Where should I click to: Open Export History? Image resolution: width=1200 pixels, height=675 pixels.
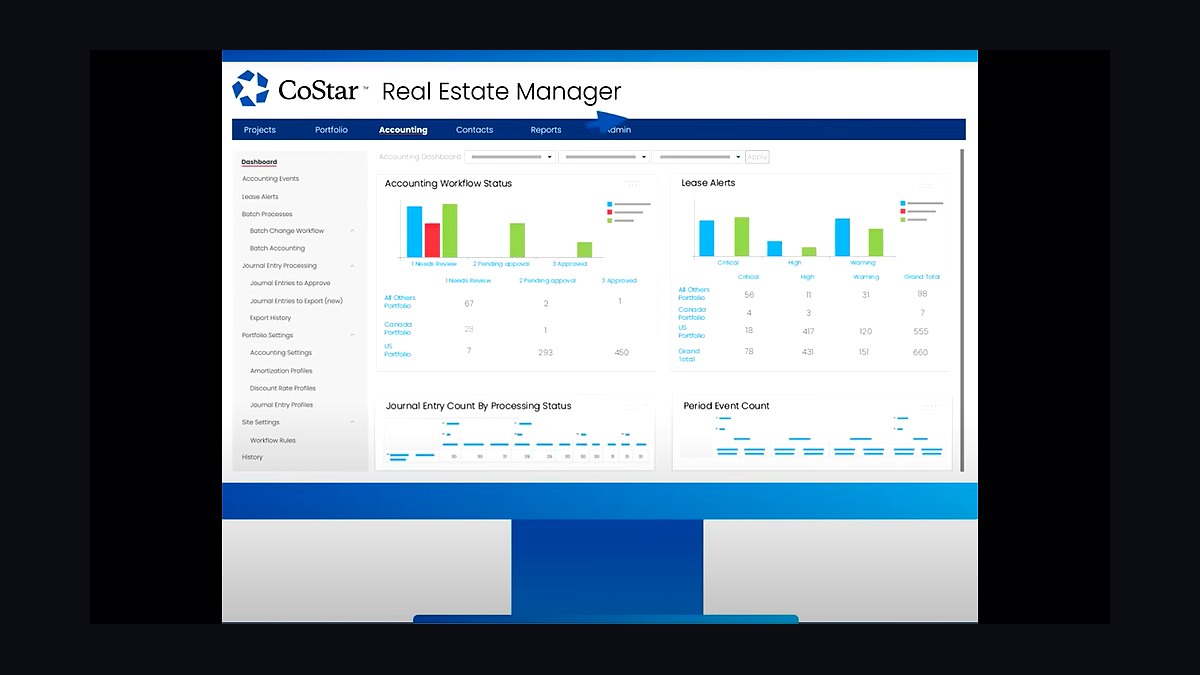271,318
